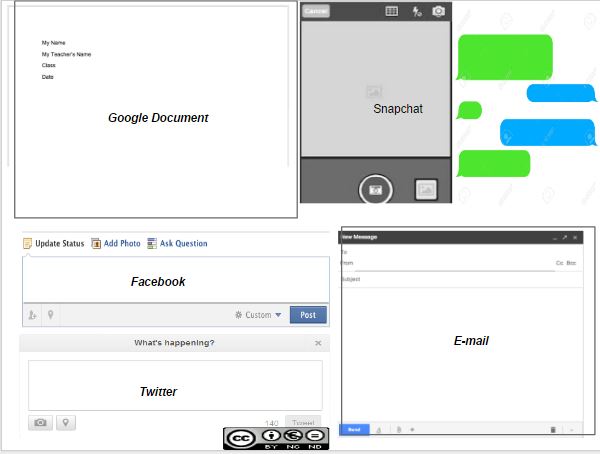Add tweet location using the Twitter pin icon

click(66, 423)
